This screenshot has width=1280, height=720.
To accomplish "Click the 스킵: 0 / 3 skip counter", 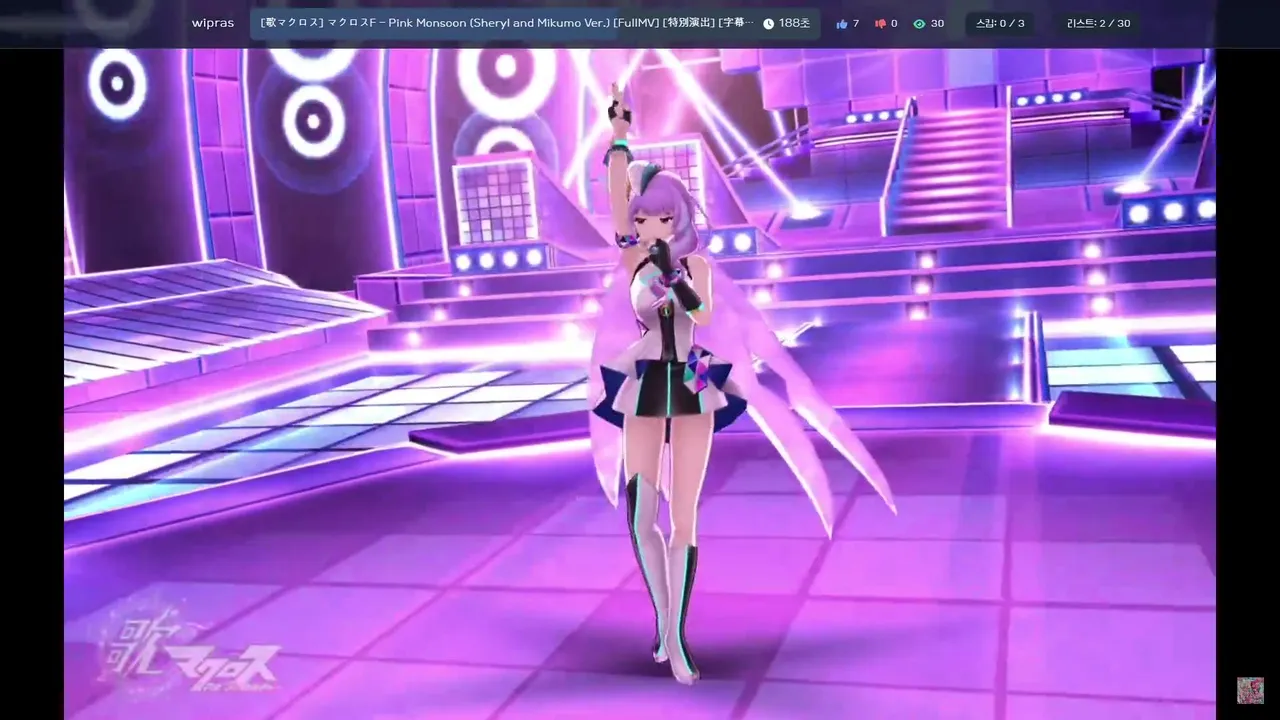I will pyautogui.click(x=1000, y=23).
